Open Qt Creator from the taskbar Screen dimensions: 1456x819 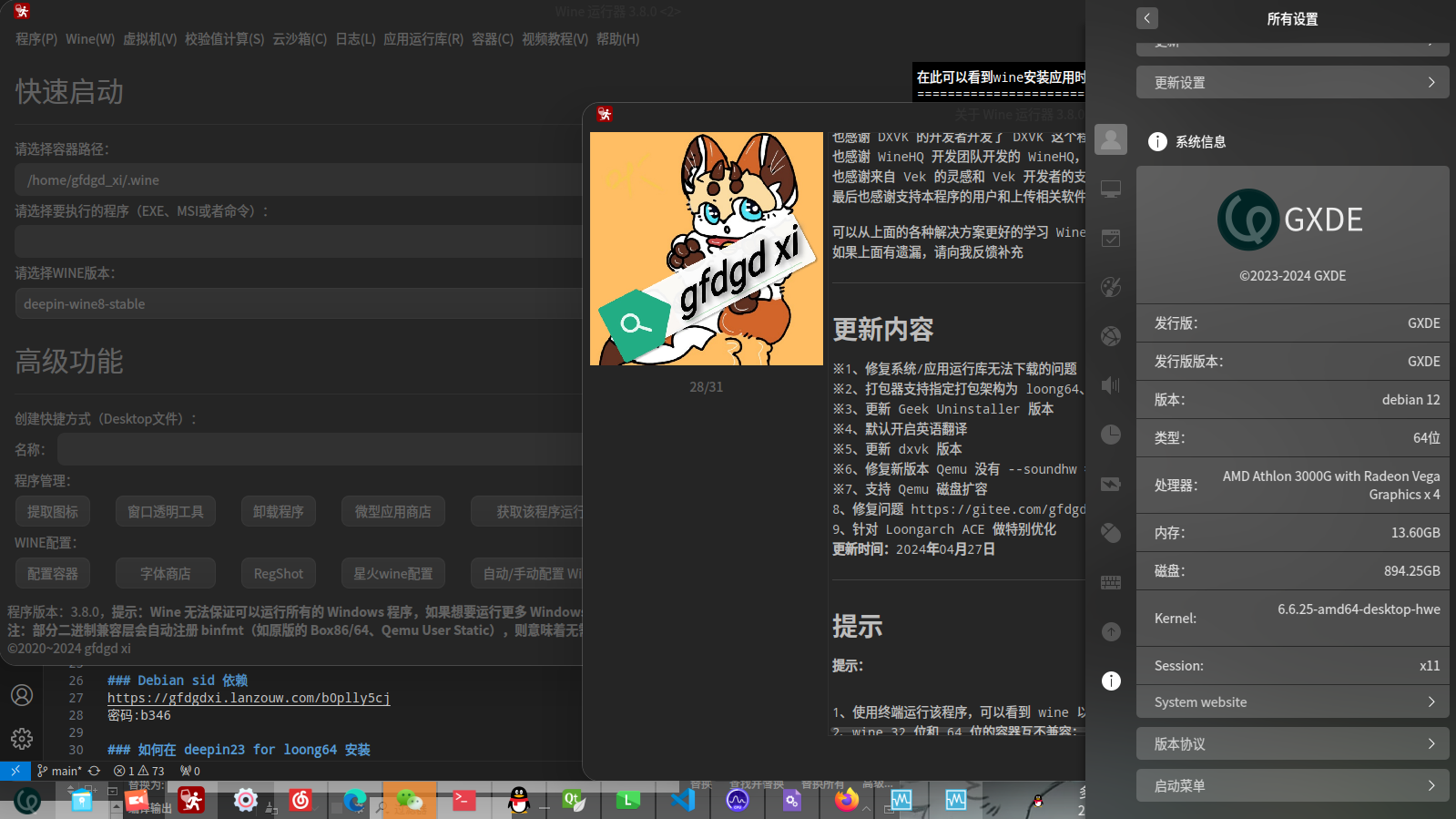click(574, 800)
